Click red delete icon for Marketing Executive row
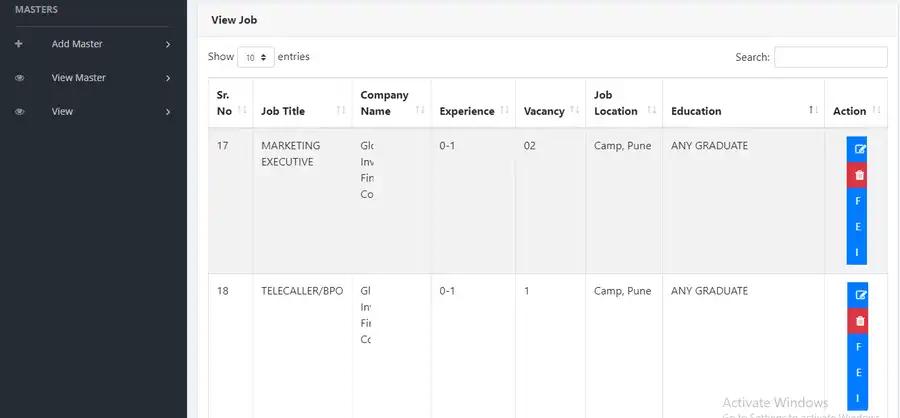 click(859, 175)
